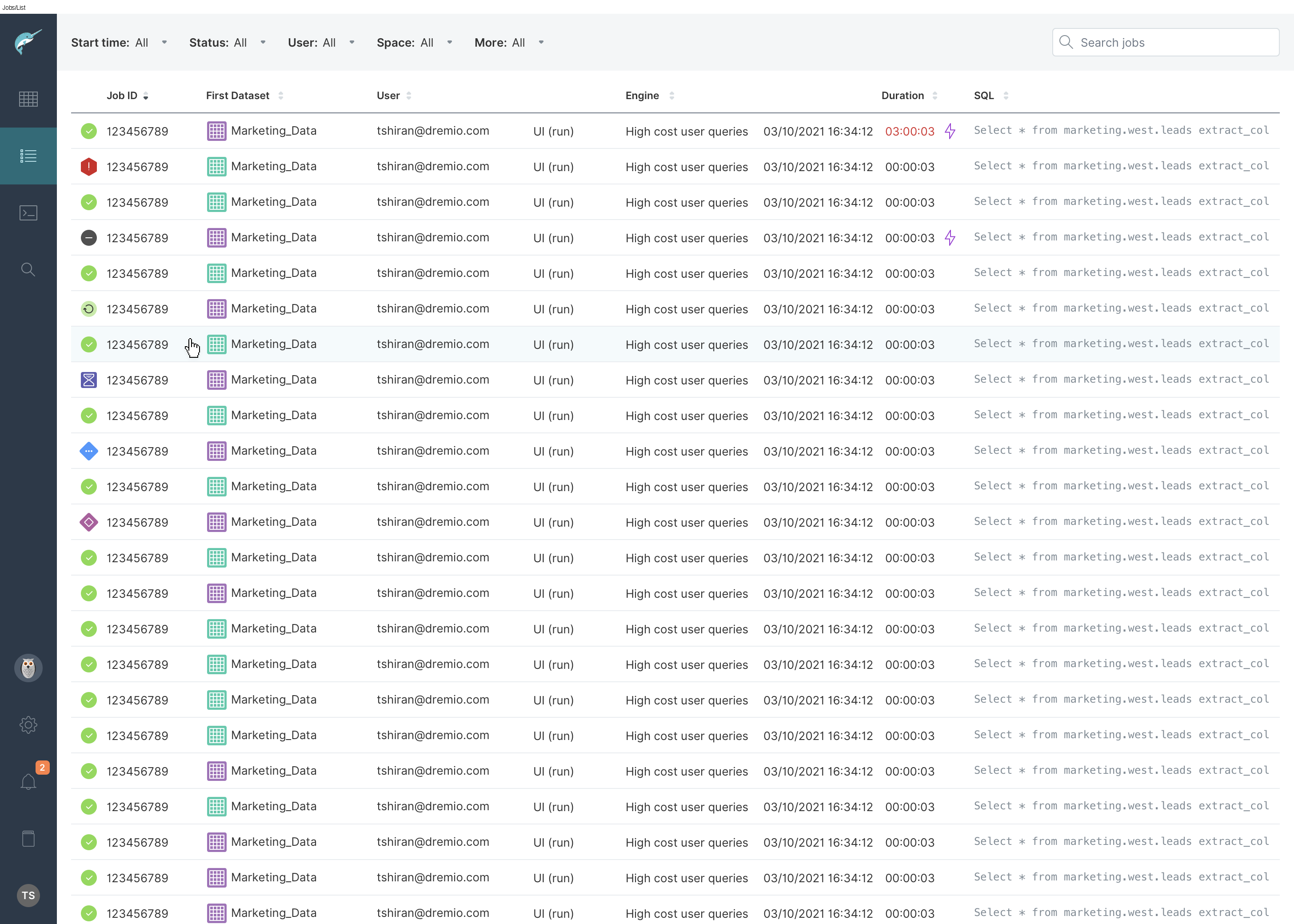Click the red failed job status icon
The height and width of the screenshot is (924, 1294).
point(89,167)
